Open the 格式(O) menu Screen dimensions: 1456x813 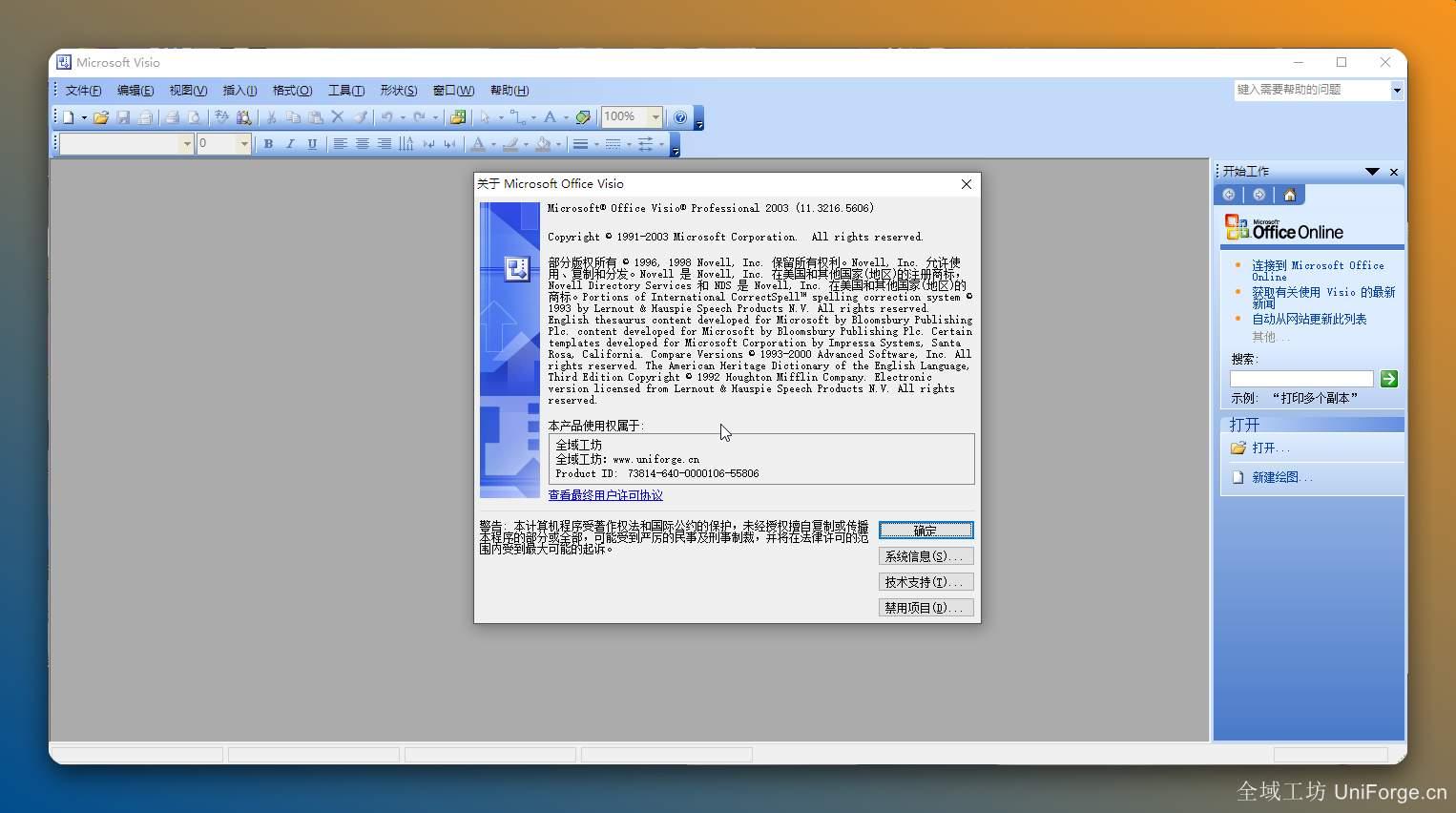click(292, 91)
